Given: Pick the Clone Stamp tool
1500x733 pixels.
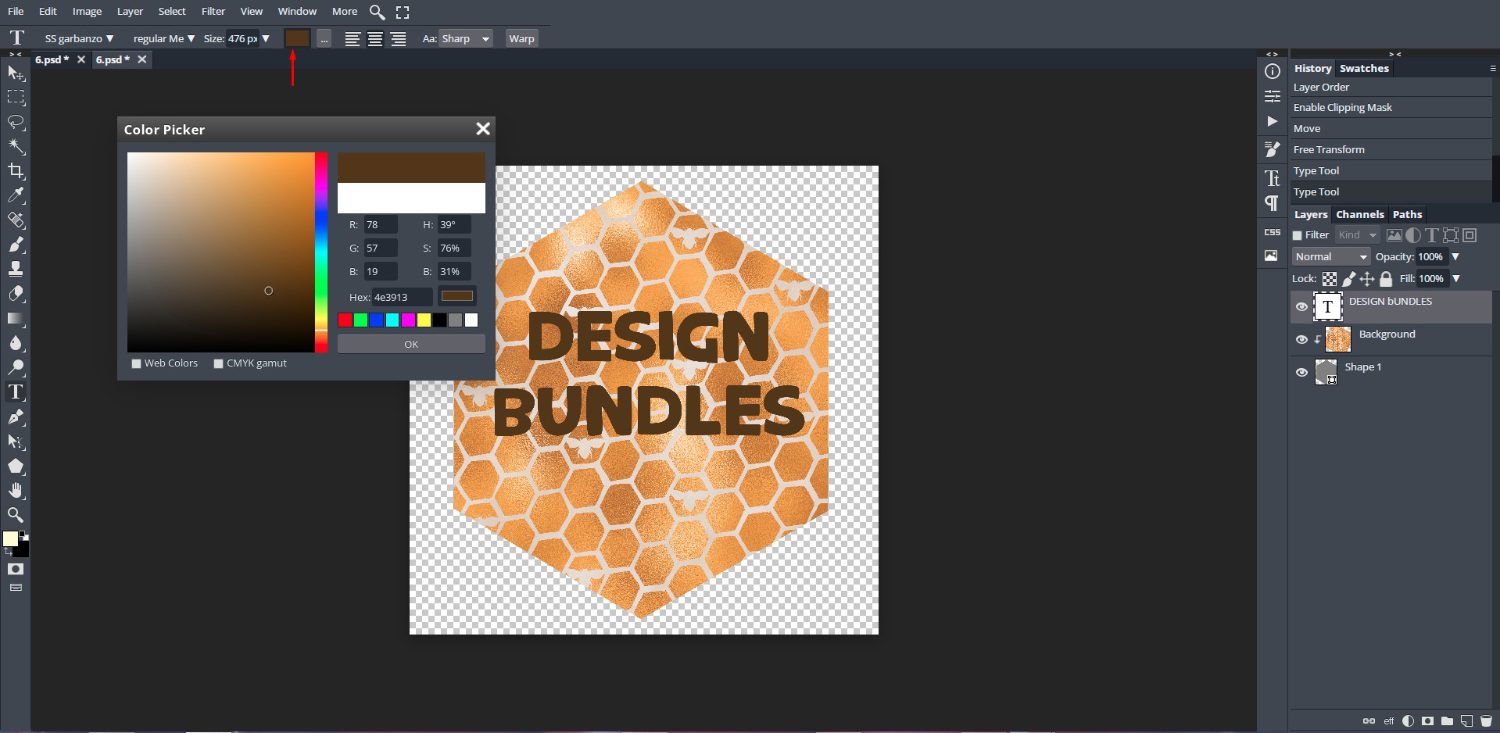Looking at the screenshot, I should (16, 269).
